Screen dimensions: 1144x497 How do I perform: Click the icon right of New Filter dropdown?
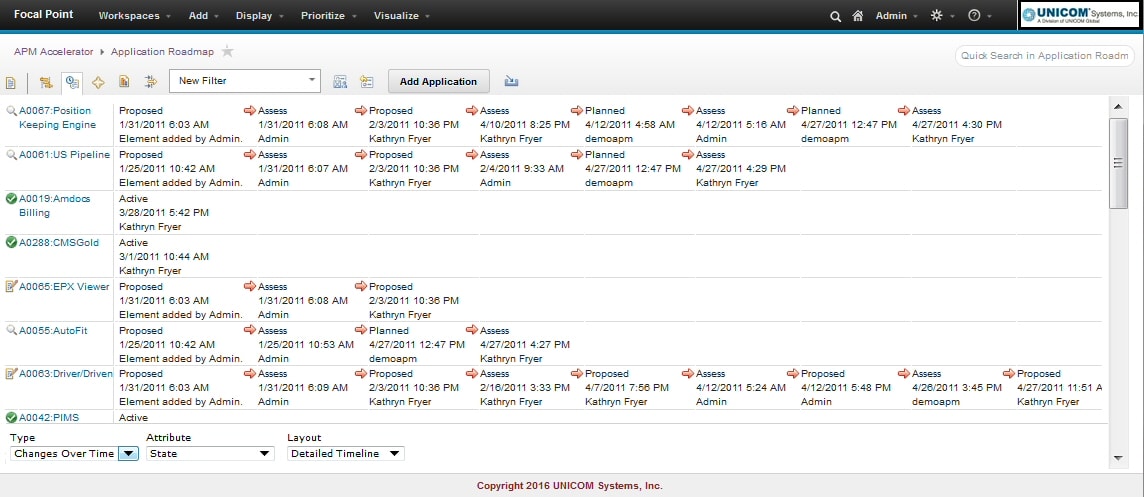340,82
